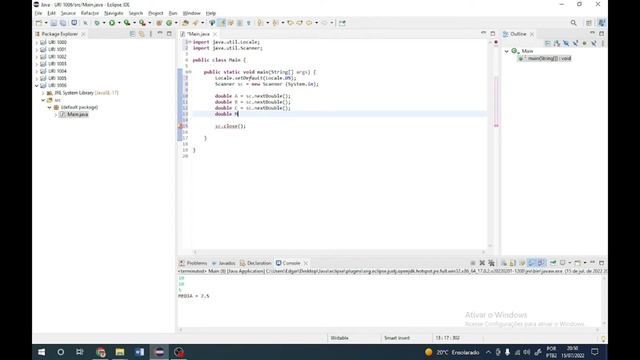
Task: Open the Open Console dropdown arrow
Action: [584, 263]
